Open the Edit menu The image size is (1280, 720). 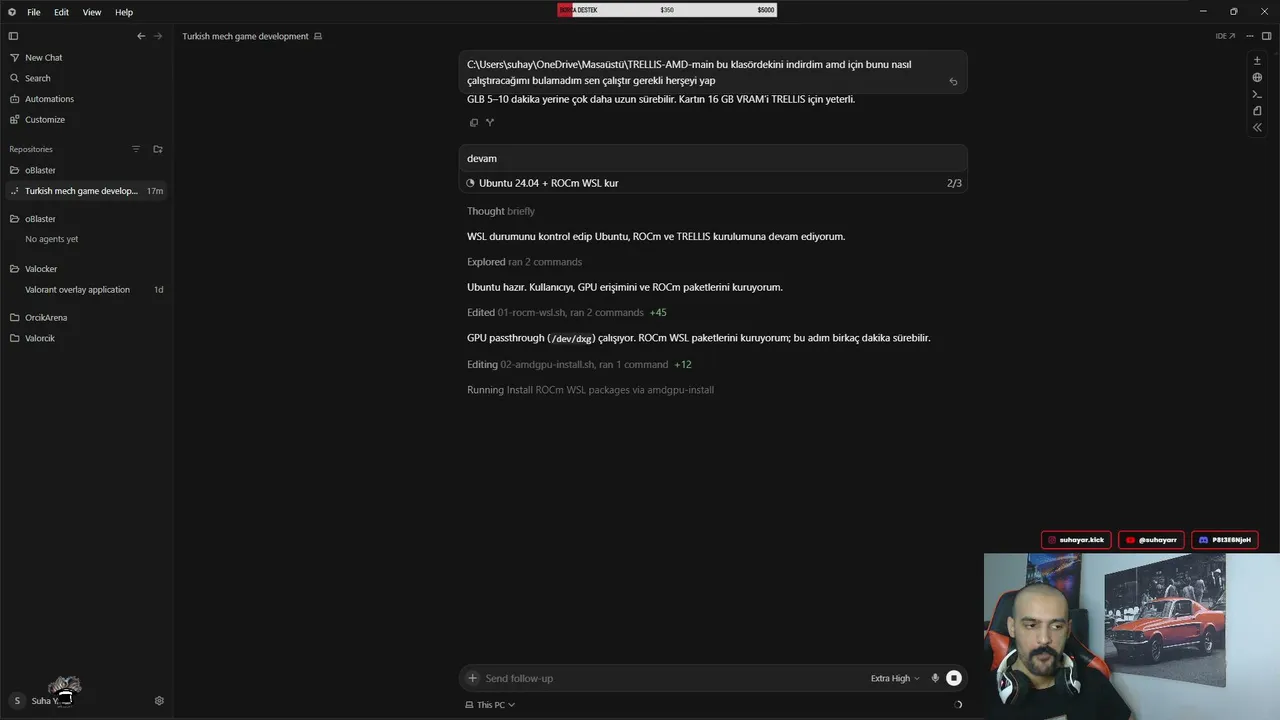[x=62, y=12]
